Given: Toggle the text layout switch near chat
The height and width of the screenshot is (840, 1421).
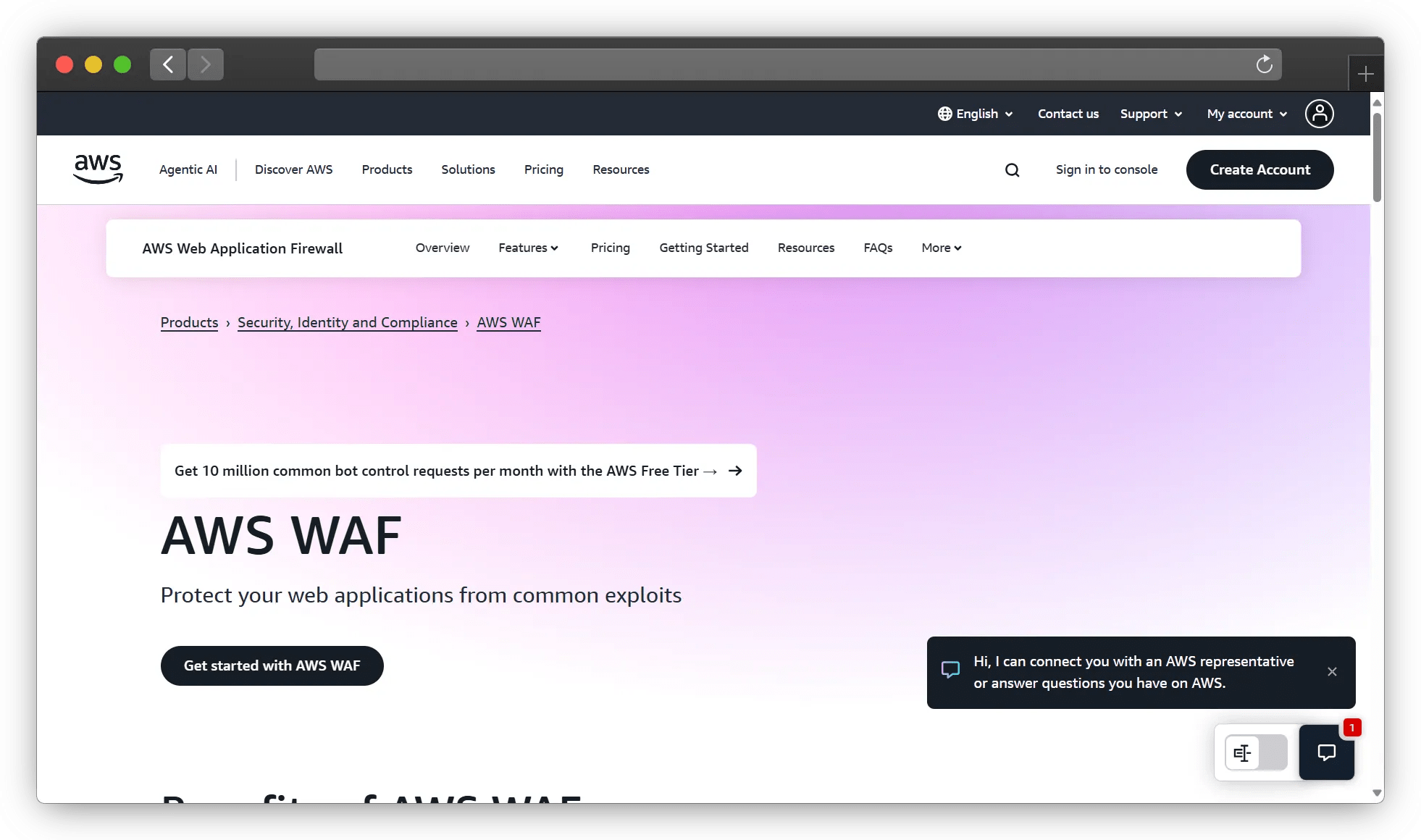Looking at the screenshot, I should [1255, 753].
